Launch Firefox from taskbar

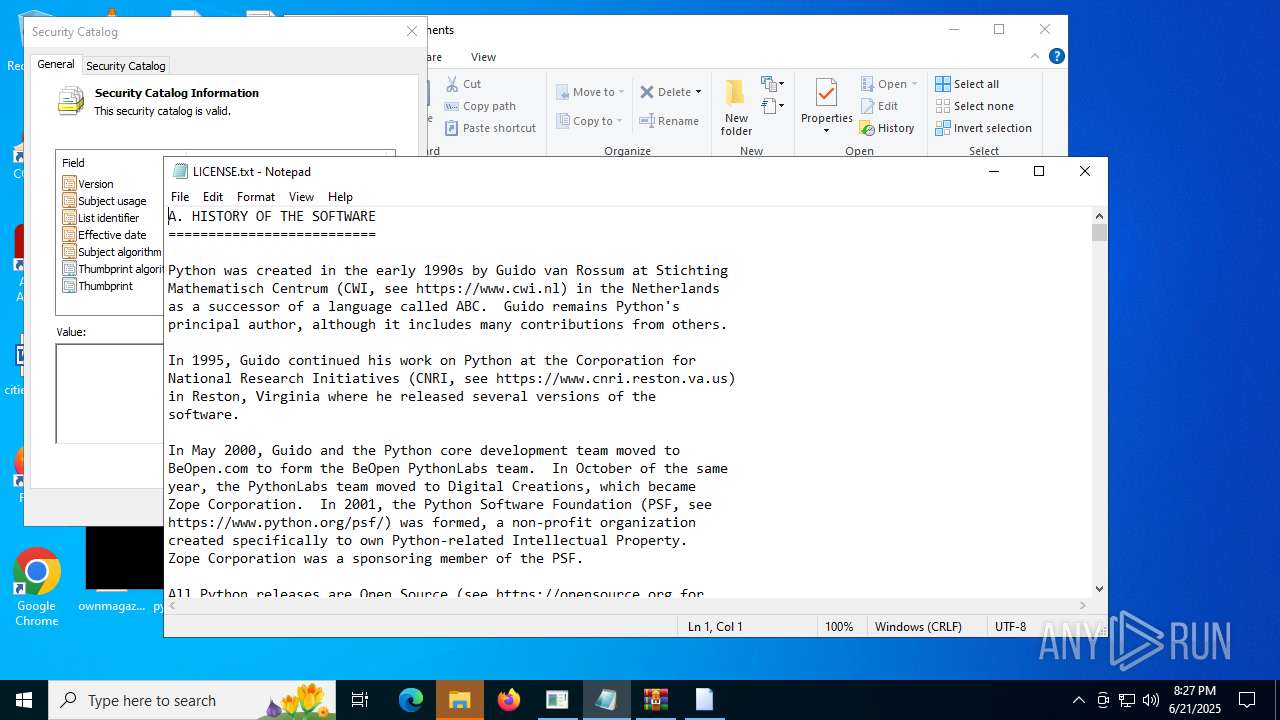coord(508,700)
